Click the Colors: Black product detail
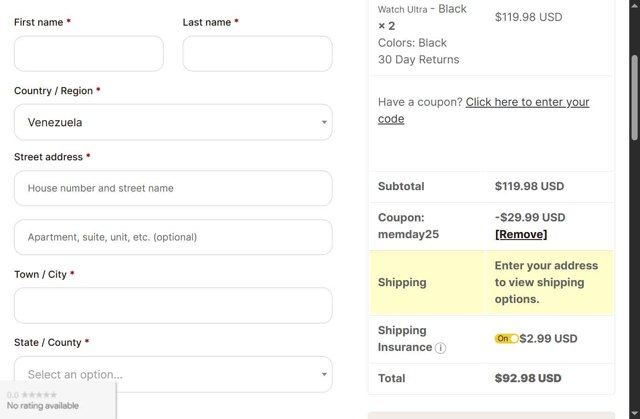The height and width of the screenshot is (419, 640). tap(412, 43)
